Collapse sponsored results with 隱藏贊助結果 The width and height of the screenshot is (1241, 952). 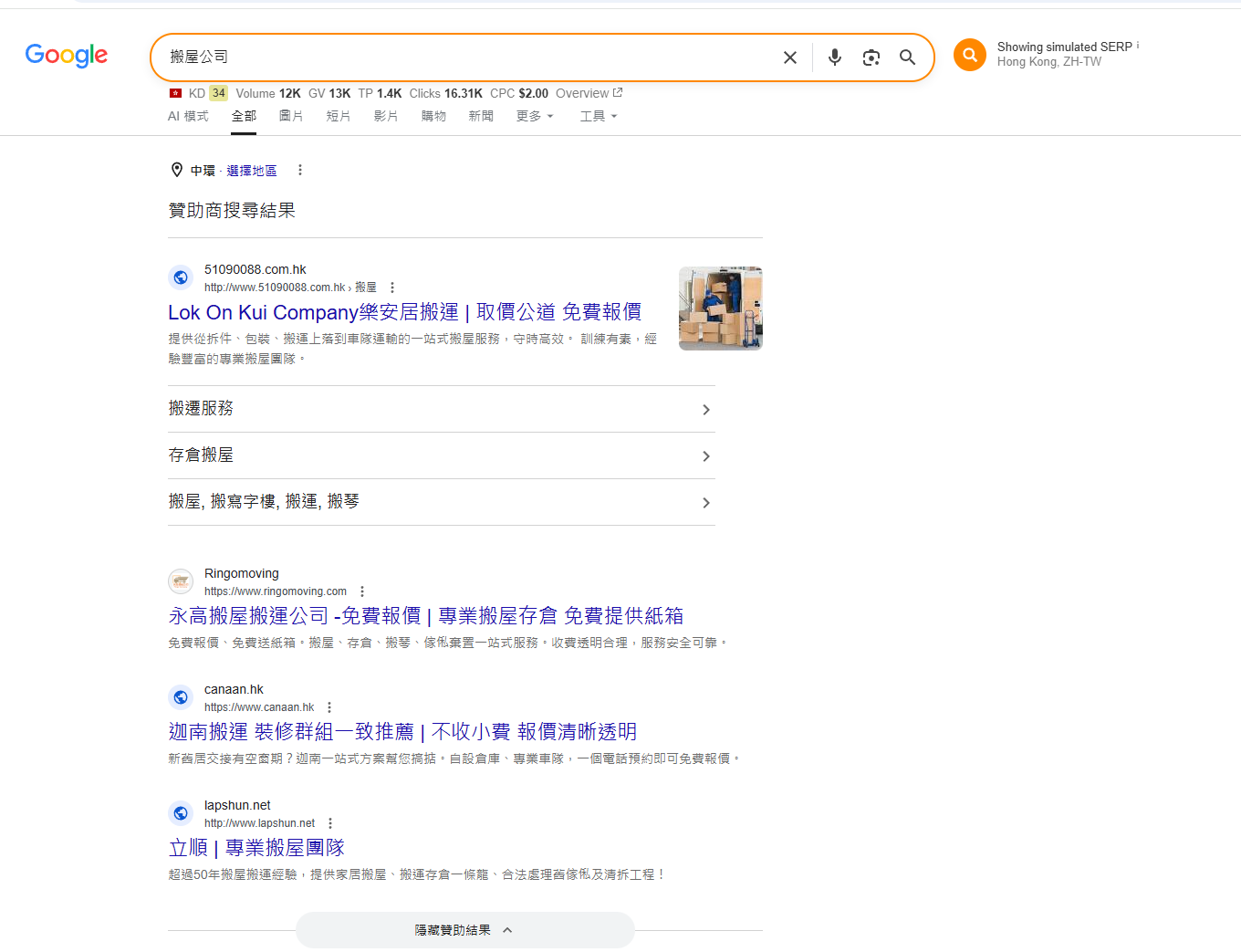[x=464, y=930]
